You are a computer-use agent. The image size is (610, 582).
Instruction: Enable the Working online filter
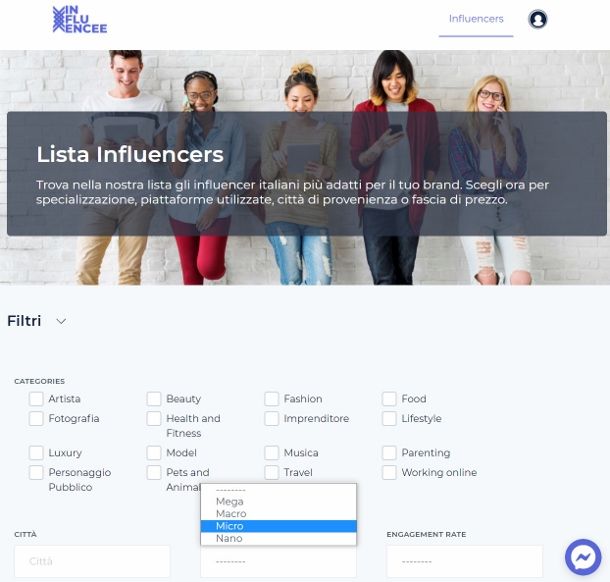(389, 472)
